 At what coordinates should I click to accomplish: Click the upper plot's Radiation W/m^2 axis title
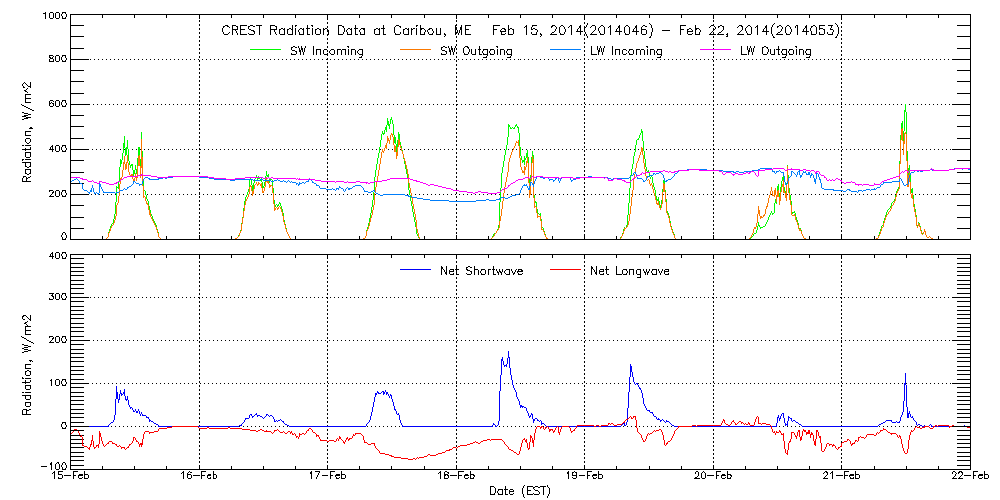click(29, 127)
